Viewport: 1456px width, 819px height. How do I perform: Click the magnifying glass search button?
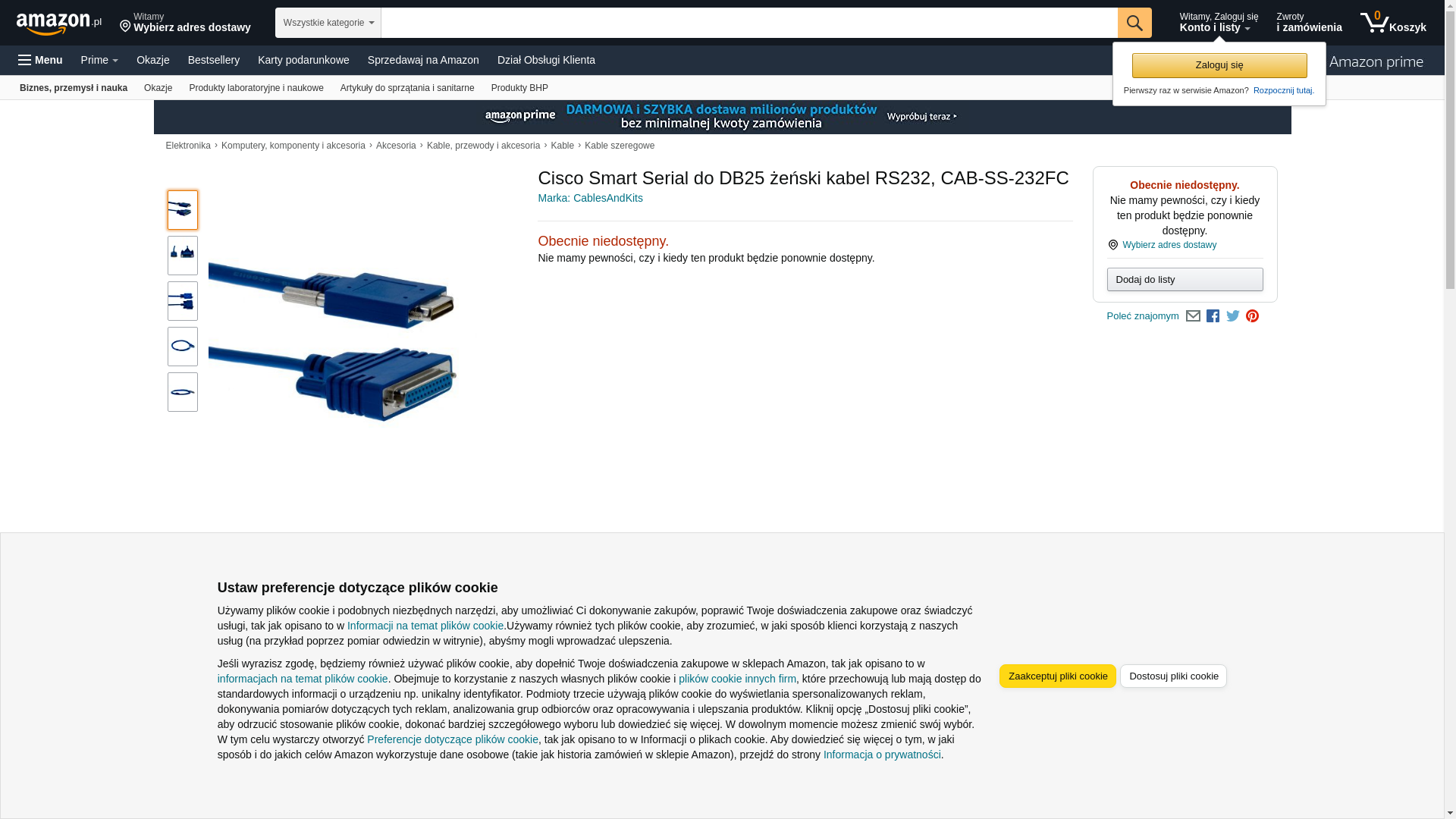tap(1134, 23)
